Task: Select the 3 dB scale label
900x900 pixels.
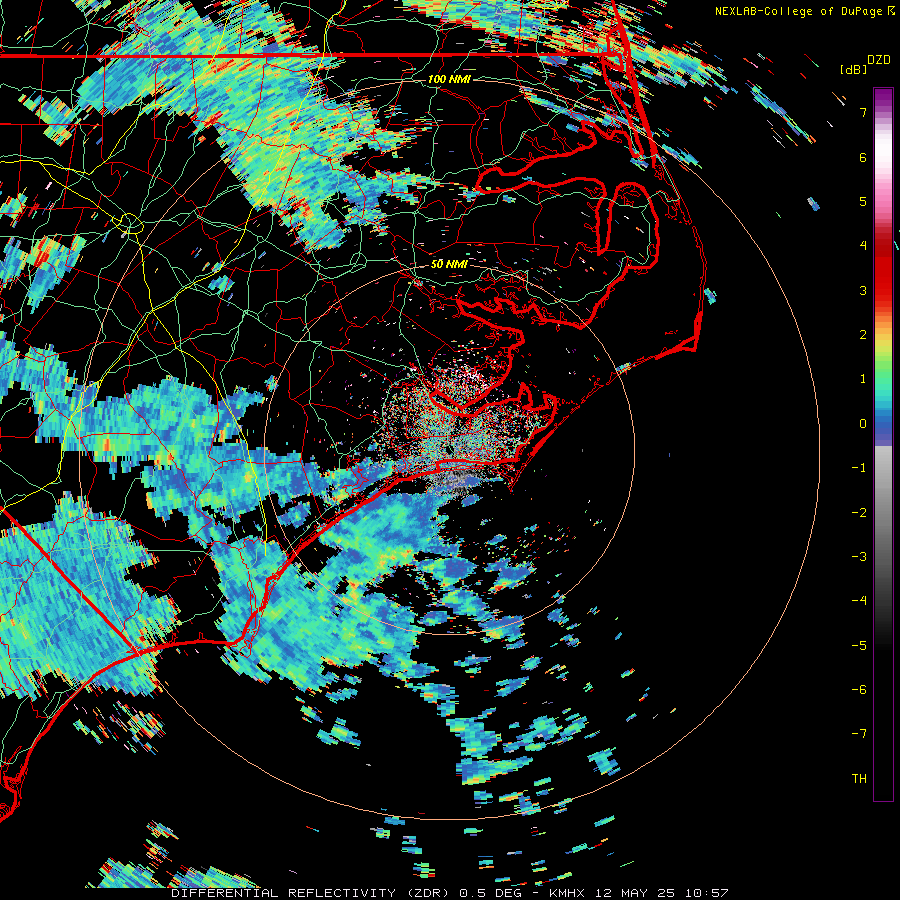Action: [x=863, y=290]
